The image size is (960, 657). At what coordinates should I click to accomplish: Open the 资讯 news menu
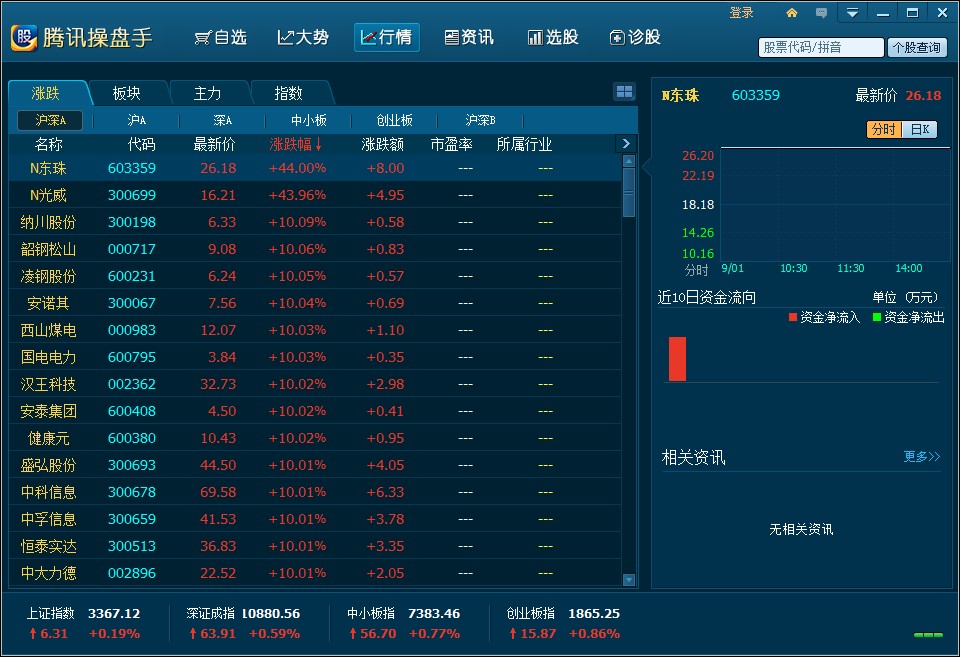pyautogui.click(x=469, y=38)
